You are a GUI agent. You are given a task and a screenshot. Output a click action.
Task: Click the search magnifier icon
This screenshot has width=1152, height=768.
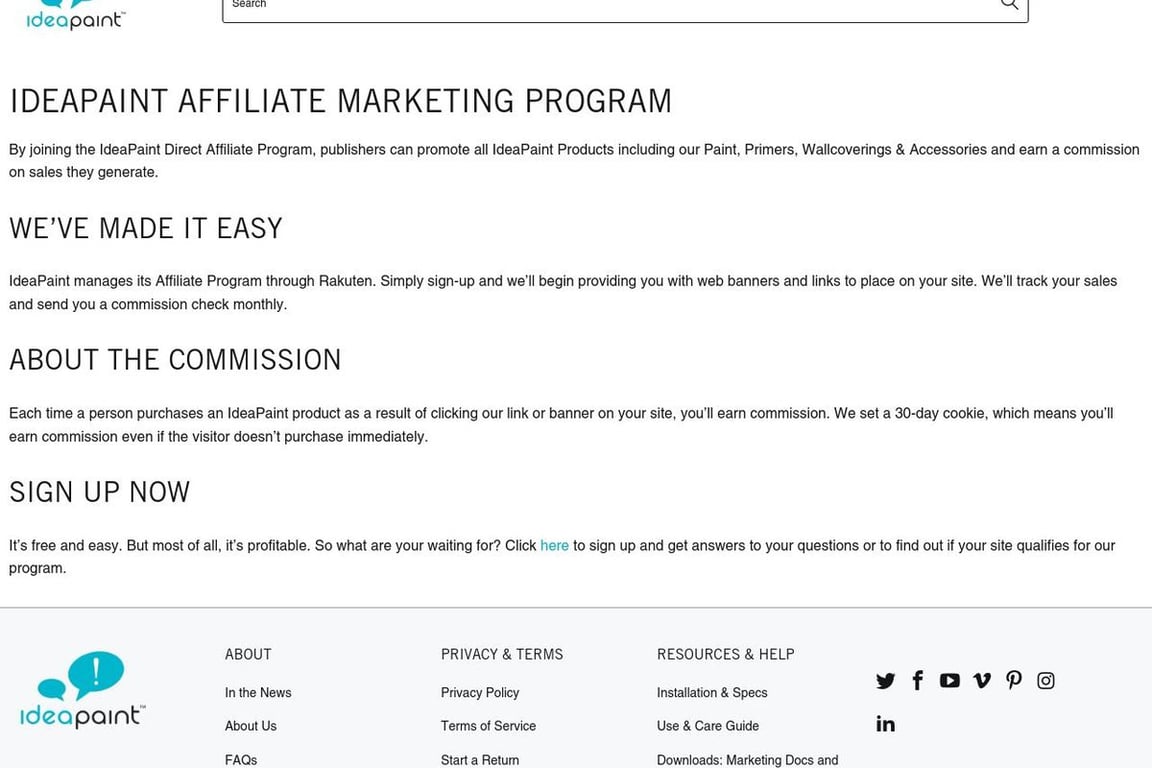tap(1009, 5)
